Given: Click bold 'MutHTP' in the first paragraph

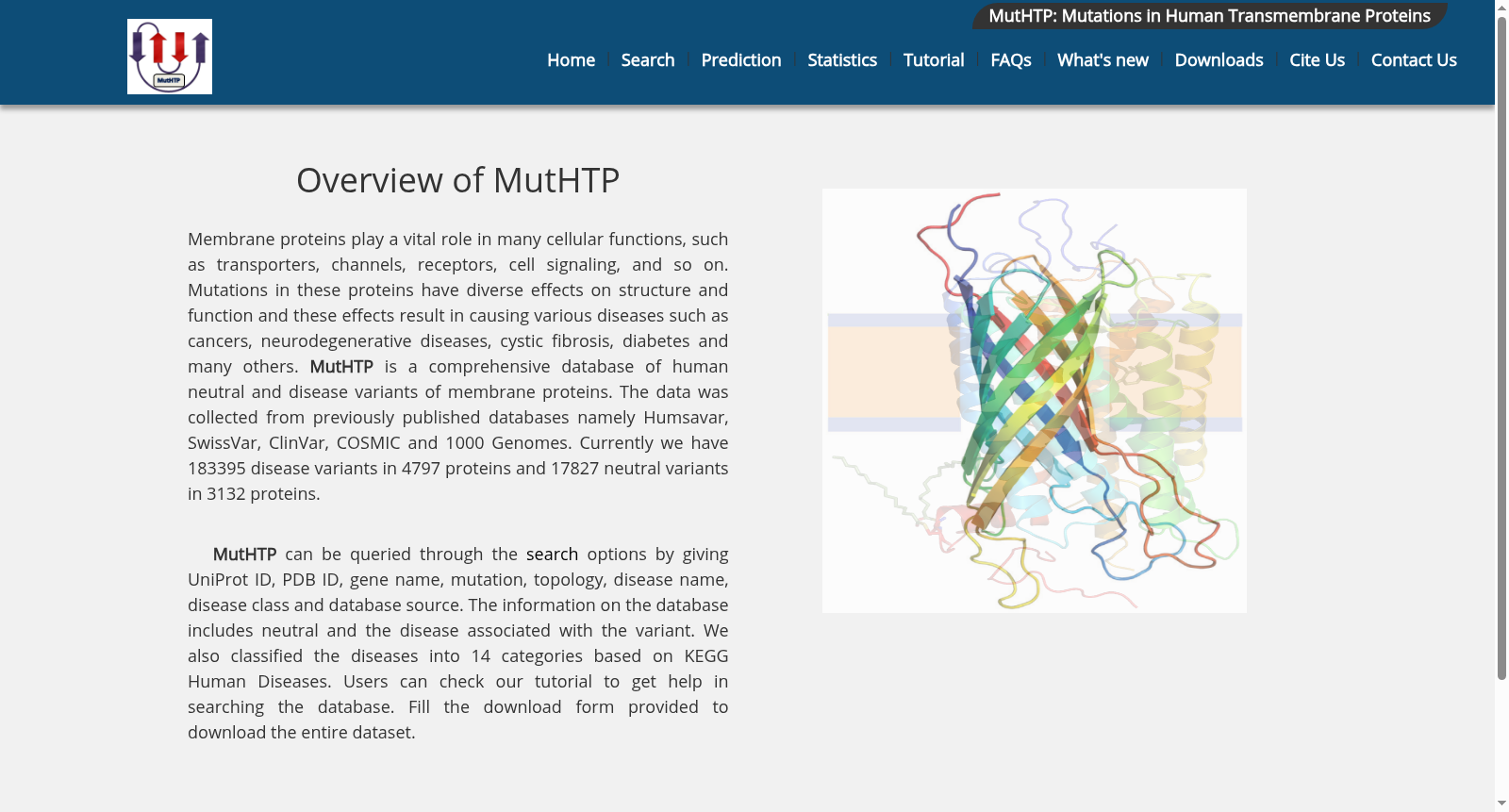Looking at the screenshot, I should [341, 367].
